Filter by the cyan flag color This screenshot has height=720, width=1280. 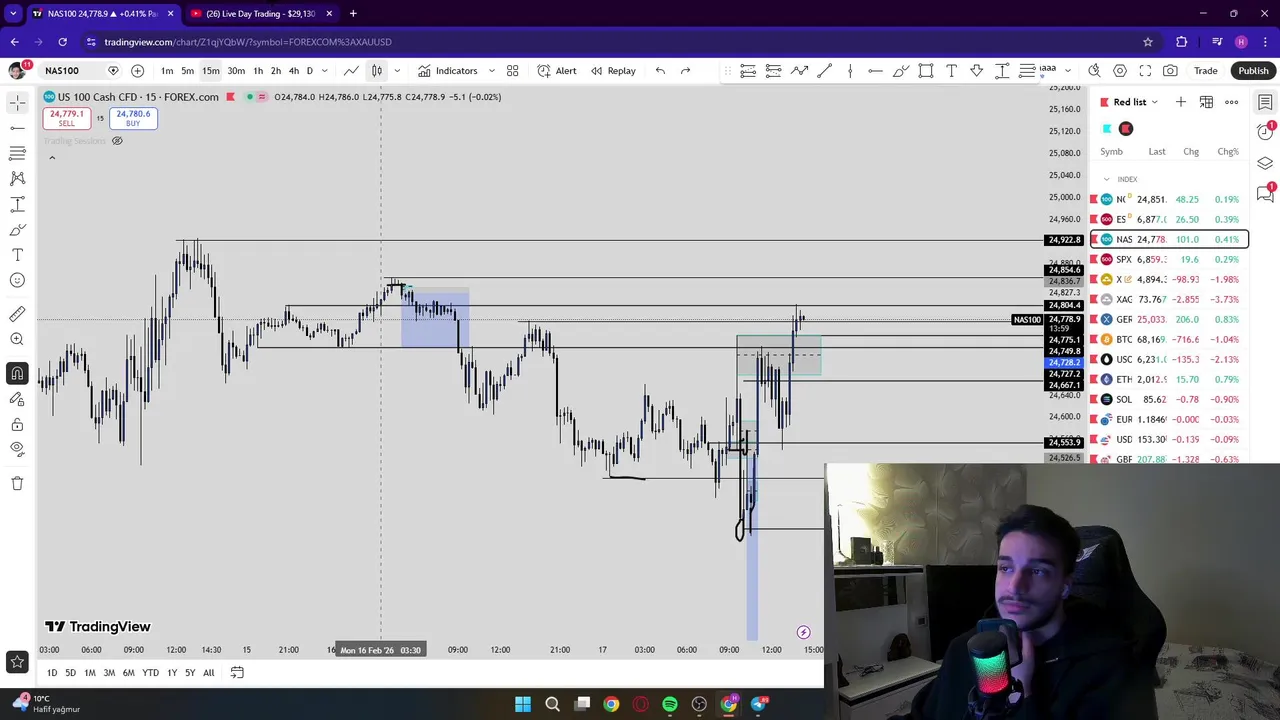[x=1106, y=128]
